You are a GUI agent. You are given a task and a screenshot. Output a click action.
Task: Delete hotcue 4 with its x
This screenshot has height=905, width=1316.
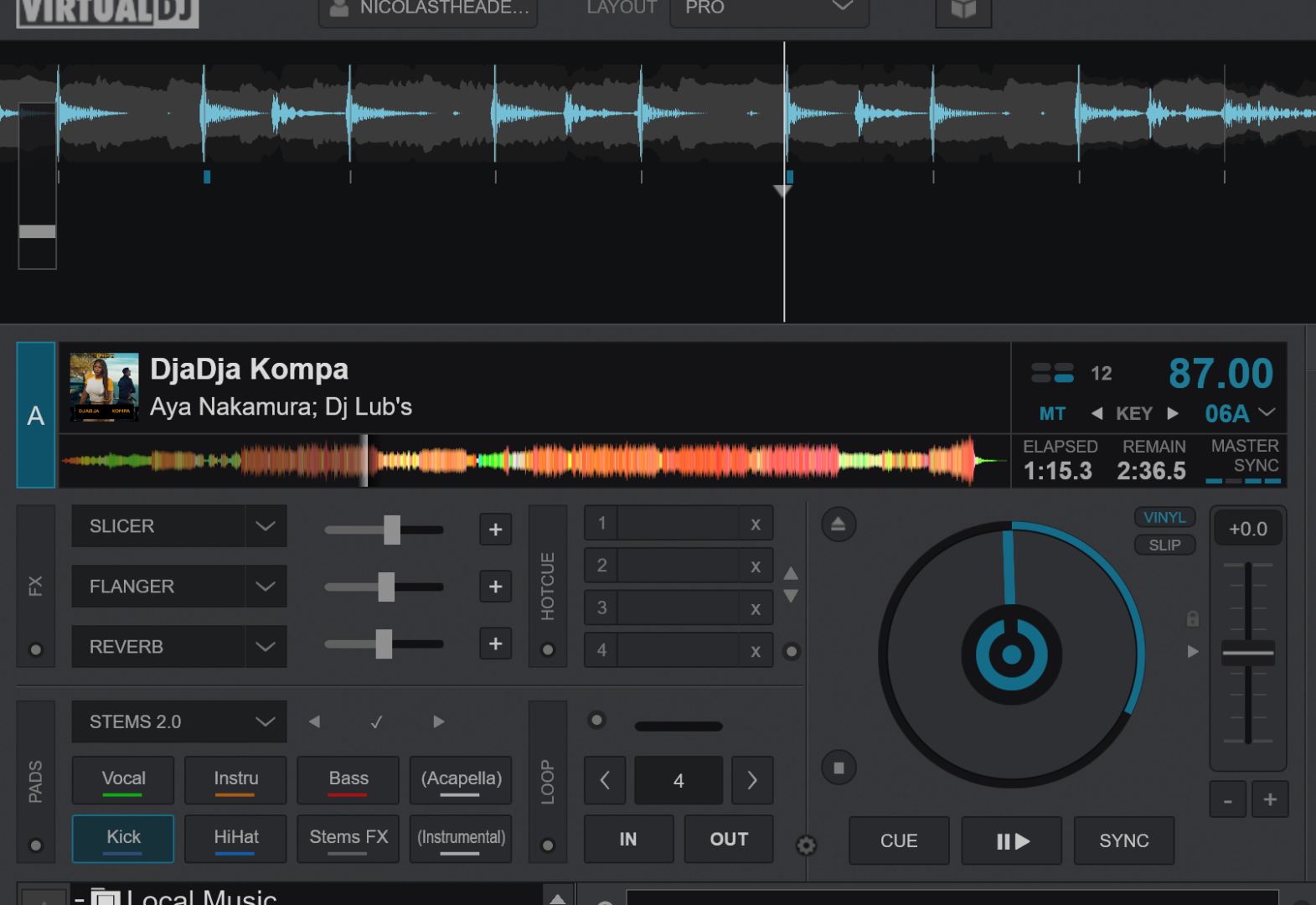(x=756, y=649)
